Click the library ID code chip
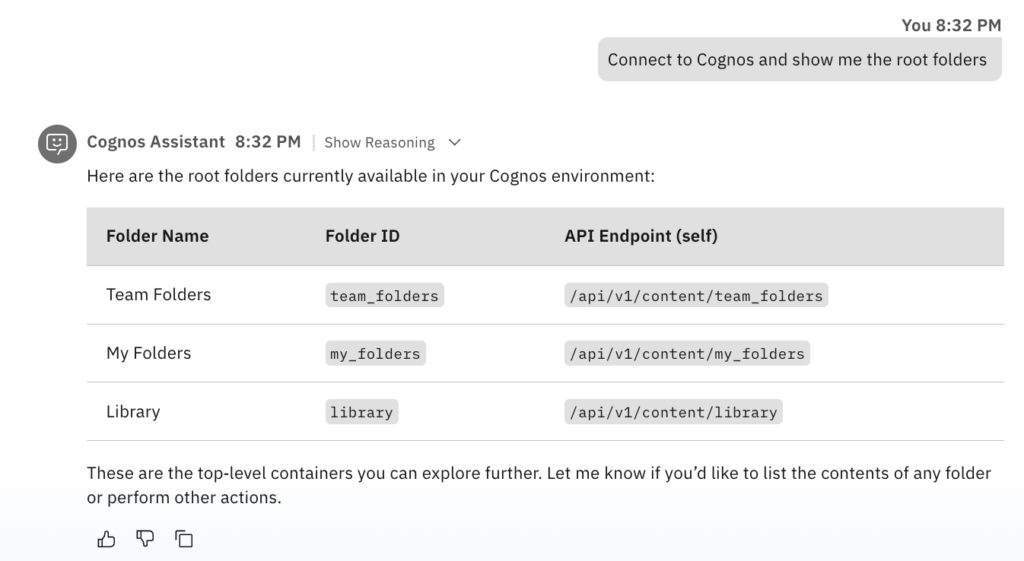1024x561 pixels. tap(361, 412)
